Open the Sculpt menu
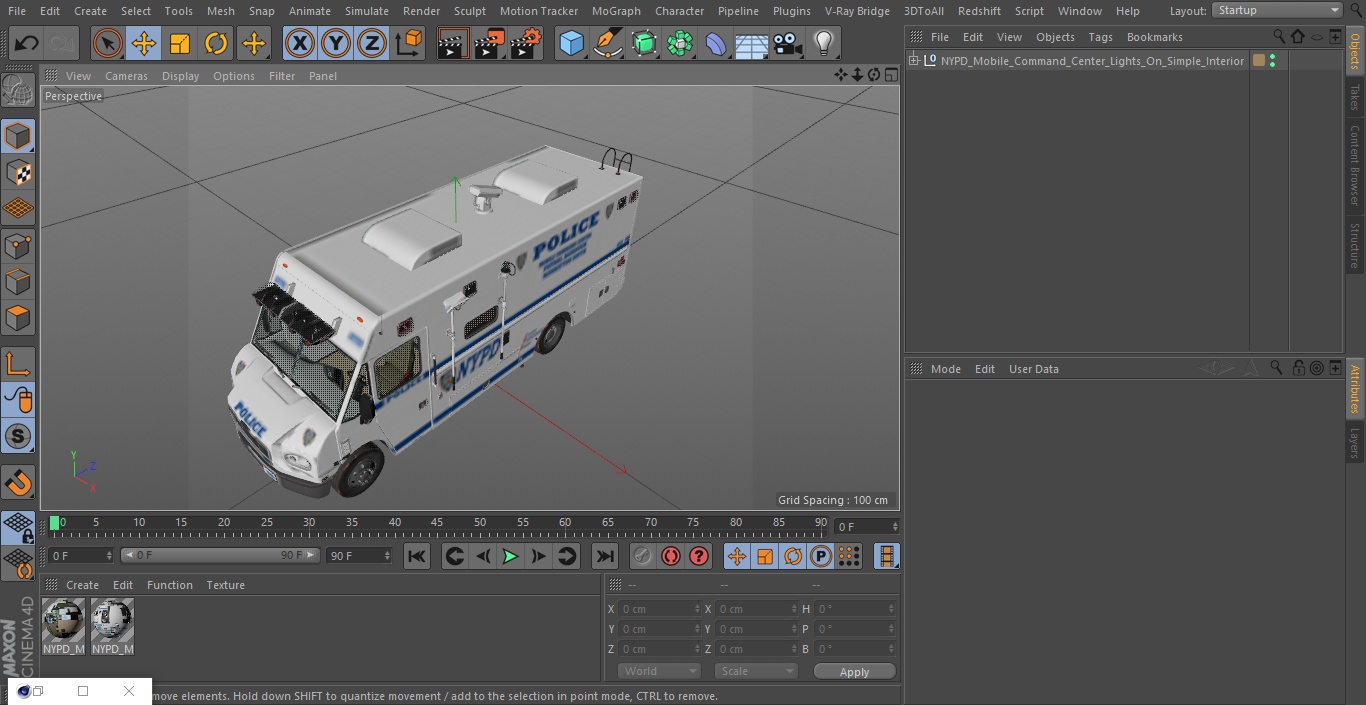This screenshot has height=705, width=1366. coord(470,11)
